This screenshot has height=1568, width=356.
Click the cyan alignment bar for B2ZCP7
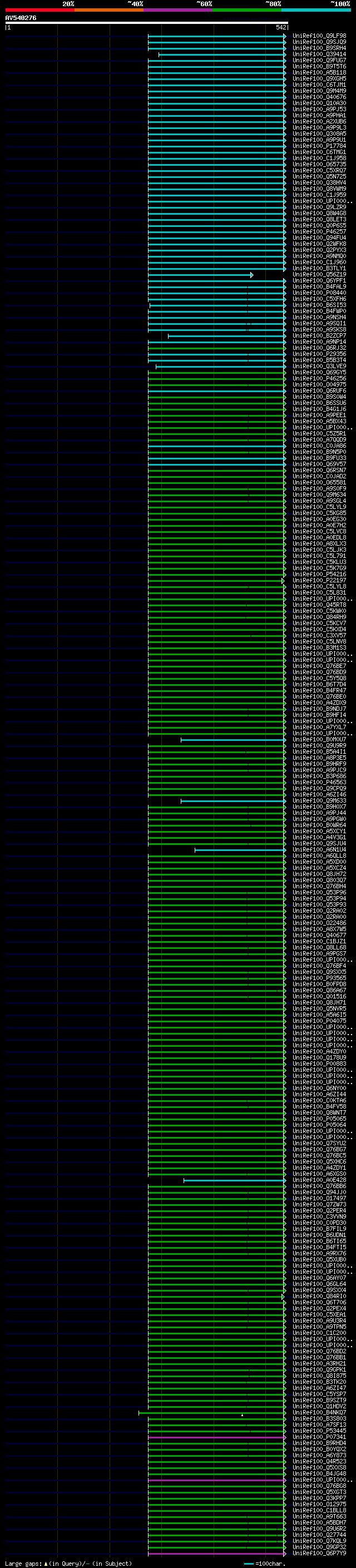click(227, 336)
